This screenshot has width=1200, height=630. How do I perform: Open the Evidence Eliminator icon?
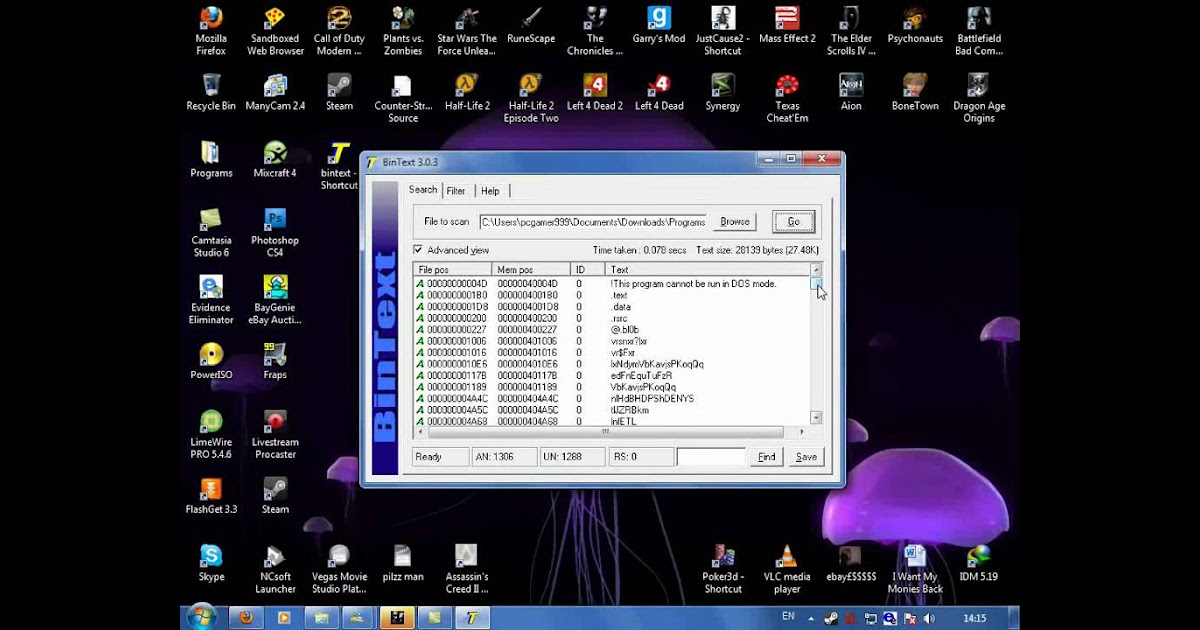click(x=211, y=300)
